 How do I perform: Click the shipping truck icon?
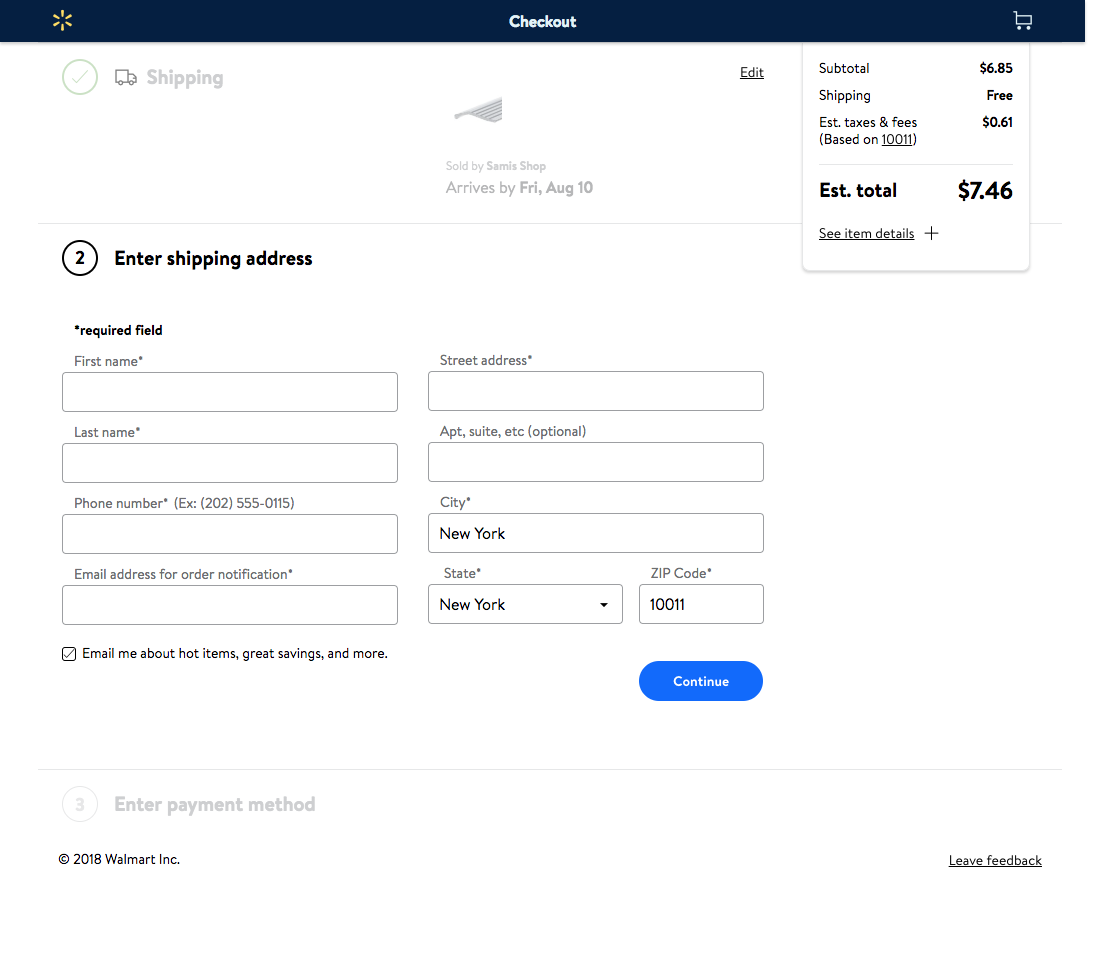click(x=123, y=77)
